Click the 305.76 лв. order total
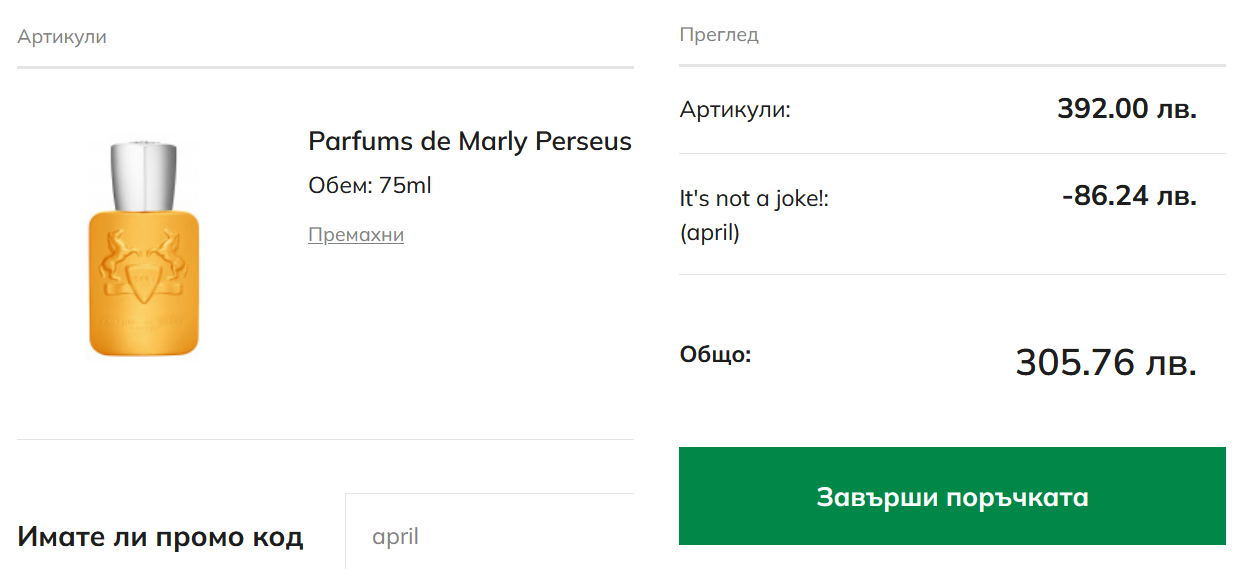This screenshot has width=1238, height=569. 1105,363
